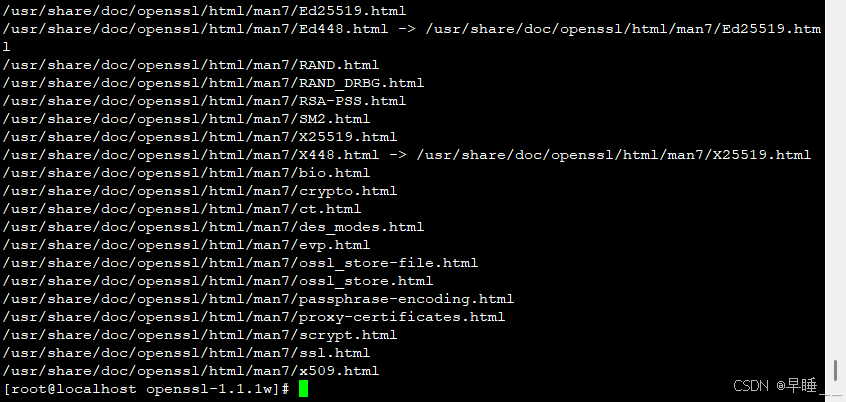Click the x509.html path line
846x402 pixels.
click(x=191, y=371)
